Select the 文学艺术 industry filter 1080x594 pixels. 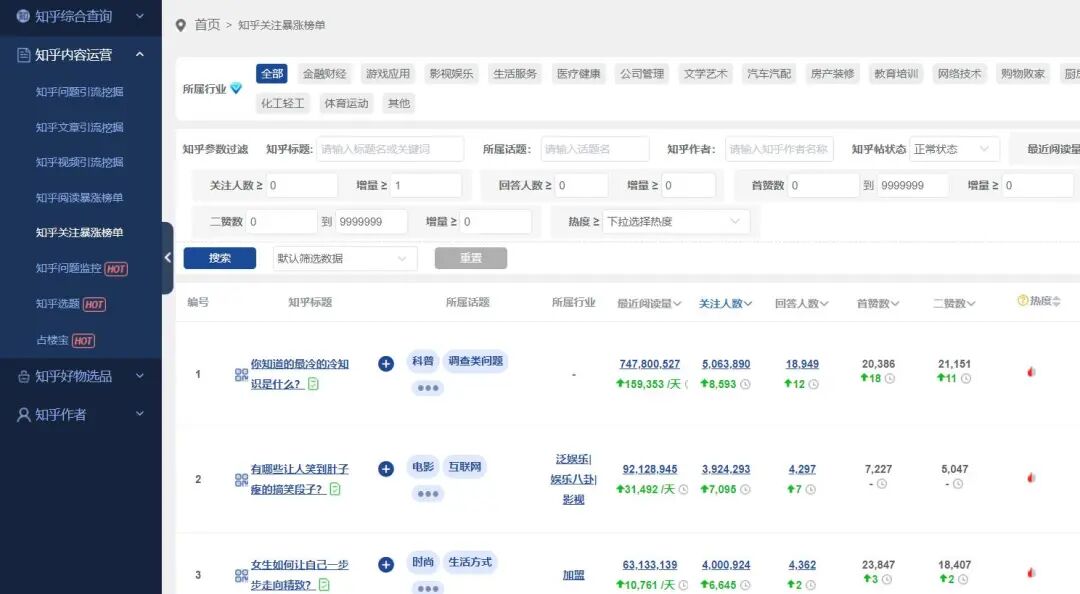(x=705, y=74)
